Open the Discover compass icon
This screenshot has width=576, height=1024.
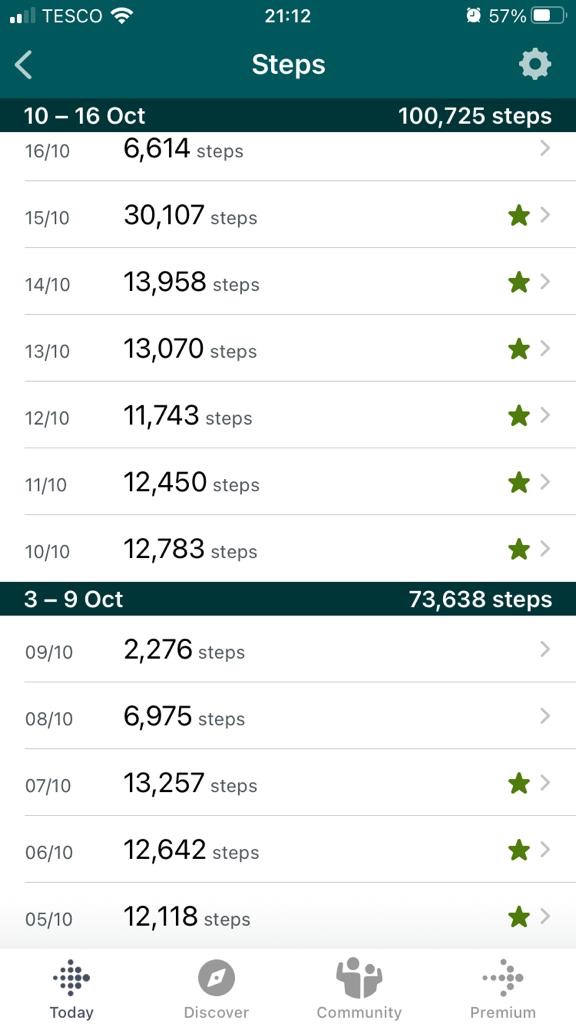(216, 978)
